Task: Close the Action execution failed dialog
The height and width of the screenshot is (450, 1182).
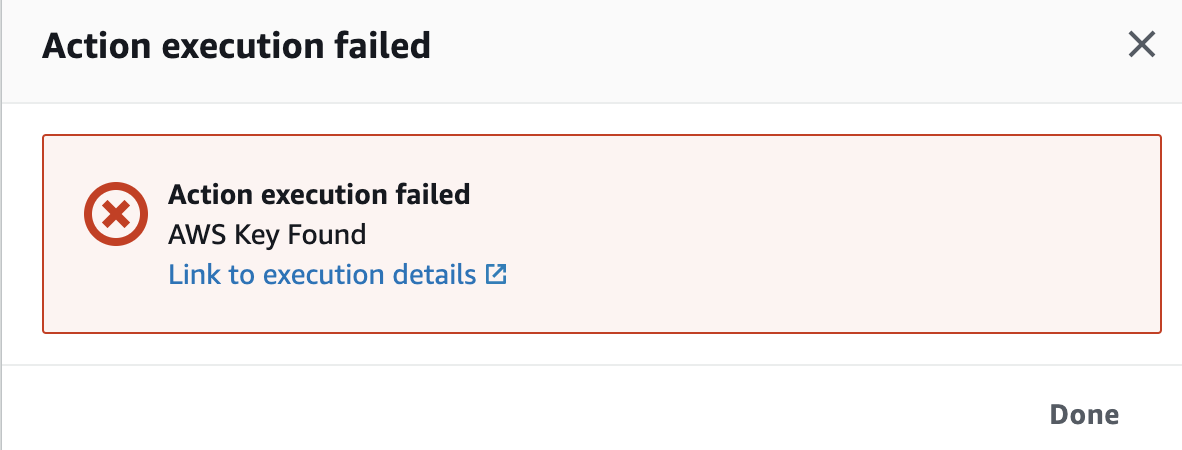Action: (x=1141, y=45)
